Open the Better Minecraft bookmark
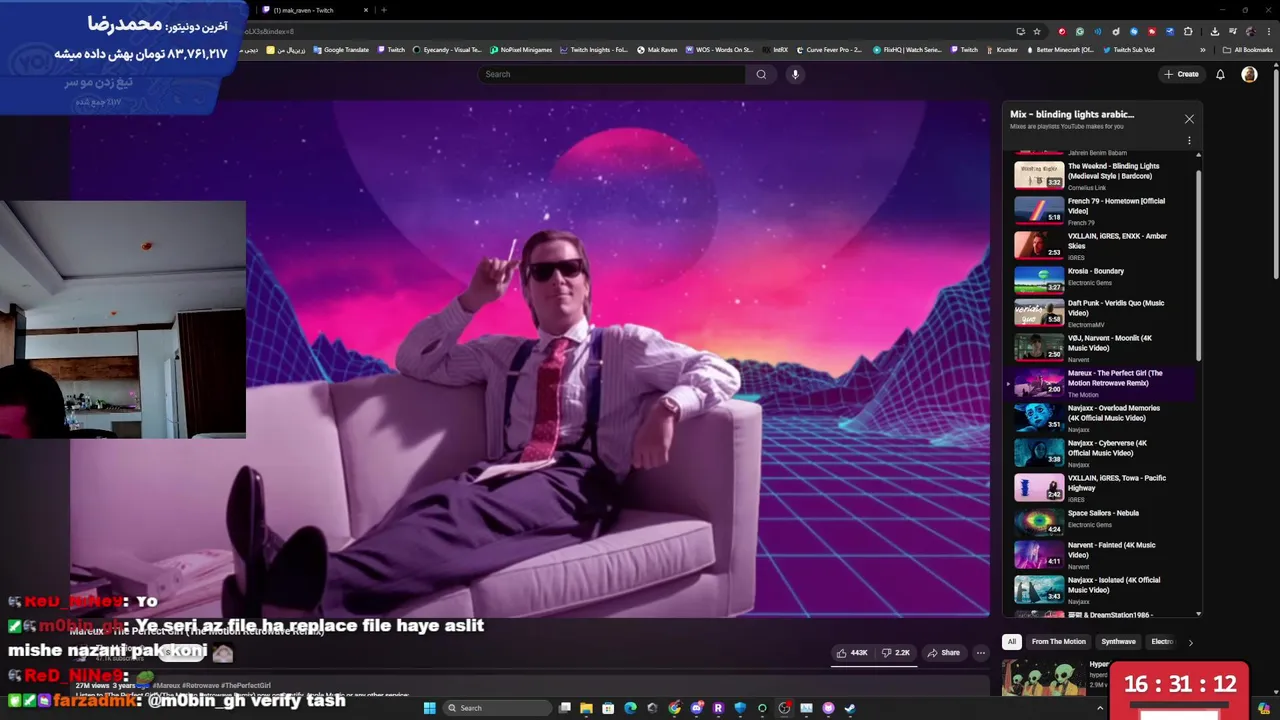Viewport: 1280px width, 720px height. [x=1060, y=50]
